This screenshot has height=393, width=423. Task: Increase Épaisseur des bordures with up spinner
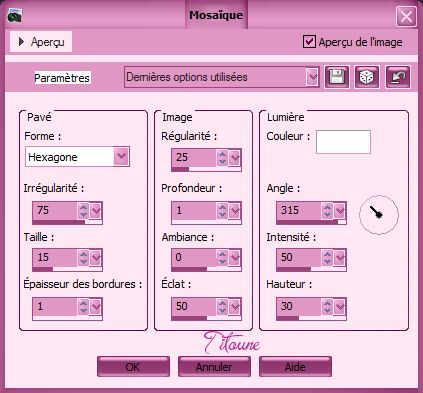tap(83, 303)
